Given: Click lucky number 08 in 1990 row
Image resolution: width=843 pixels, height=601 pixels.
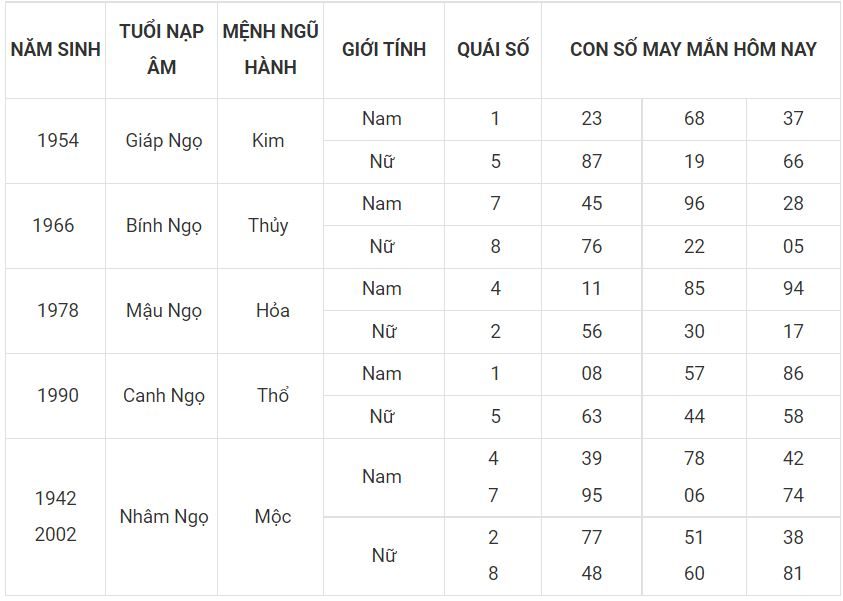Looking at the screenshot, I should pos(591,374).
